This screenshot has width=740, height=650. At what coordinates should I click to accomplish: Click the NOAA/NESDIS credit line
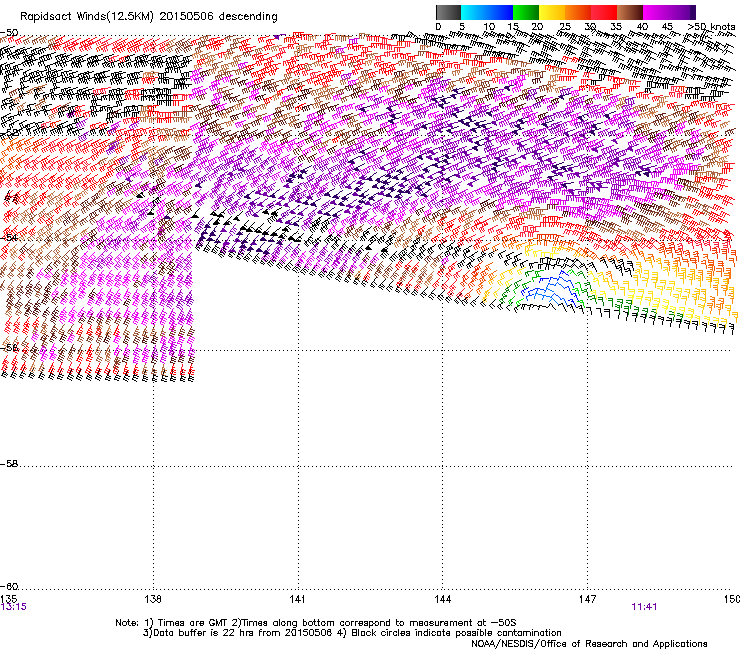click(x=589, y=644)
